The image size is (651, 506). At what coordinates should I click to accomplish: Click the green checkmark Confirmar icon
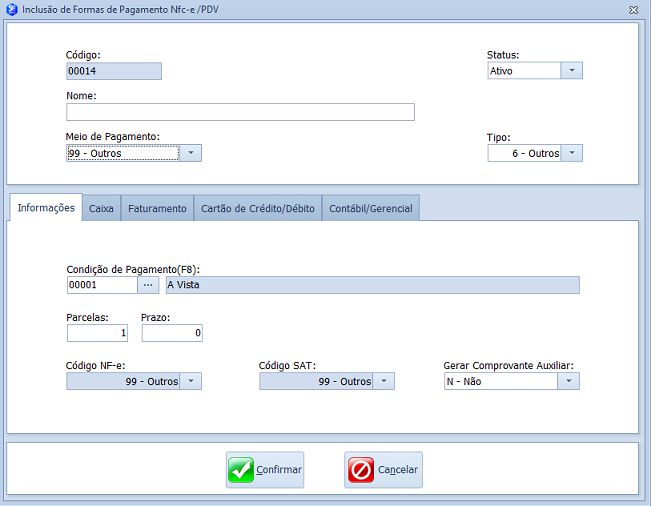tap(241, 470)
